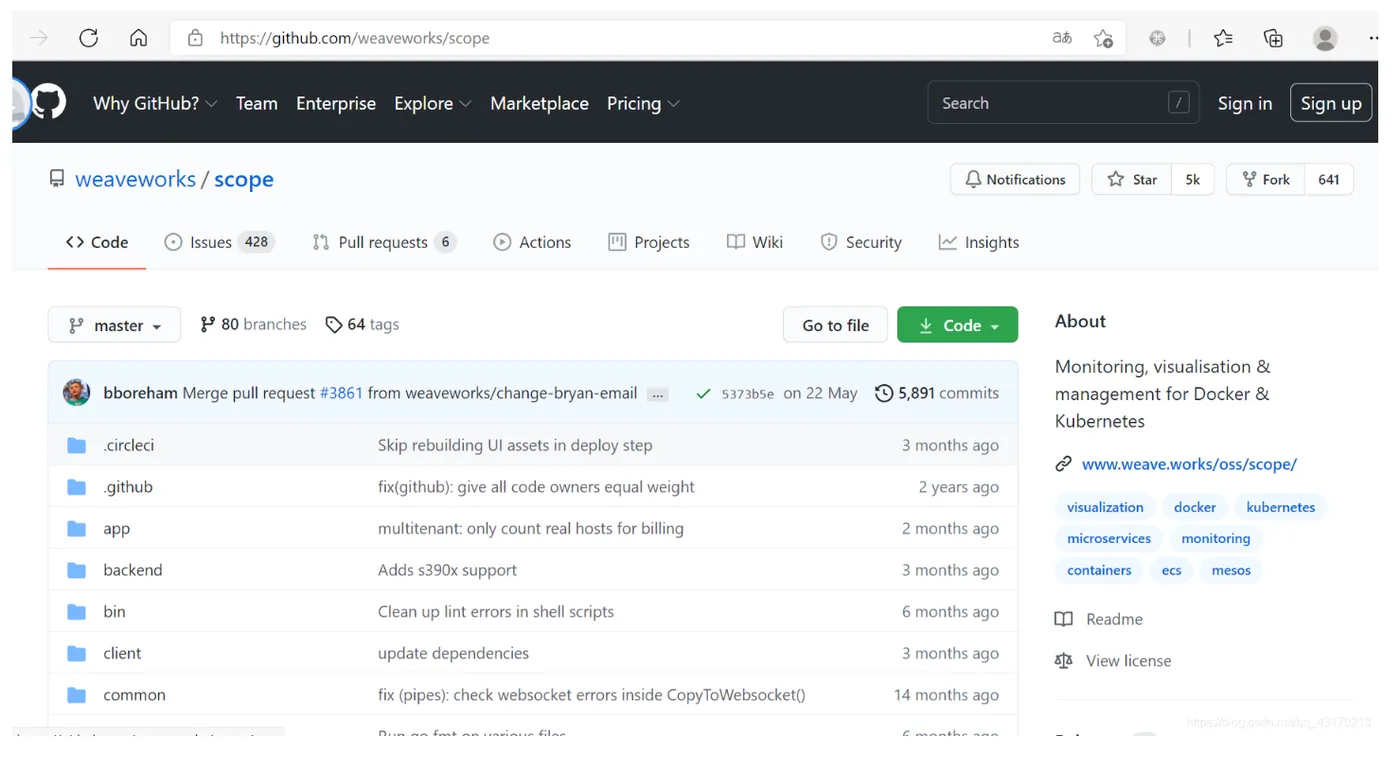Open the Why GitHub? dropdown
This screenshot has width=1400, height=771.
pyautogui.click(x=155, y=103)
